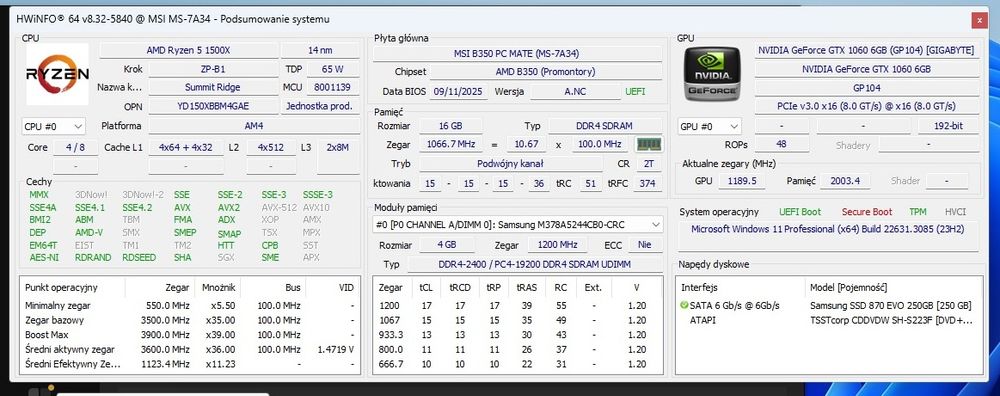This screenshot has width=1000, height=396.
Task: Click the memory multiplier '10.67' field
Action: coord(526,145)
